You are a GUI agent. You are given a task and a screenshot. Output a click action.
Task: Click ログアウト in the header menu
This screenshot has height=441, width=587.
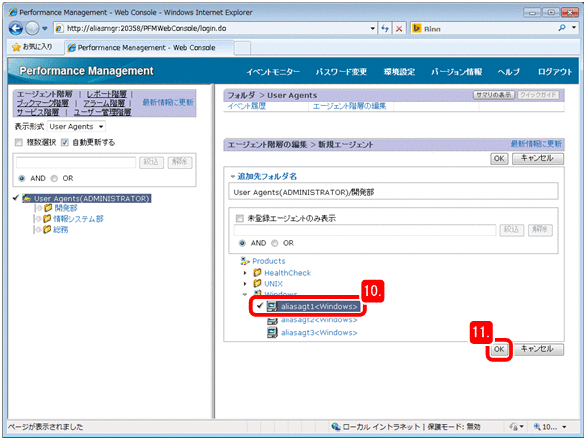point(555,72)
